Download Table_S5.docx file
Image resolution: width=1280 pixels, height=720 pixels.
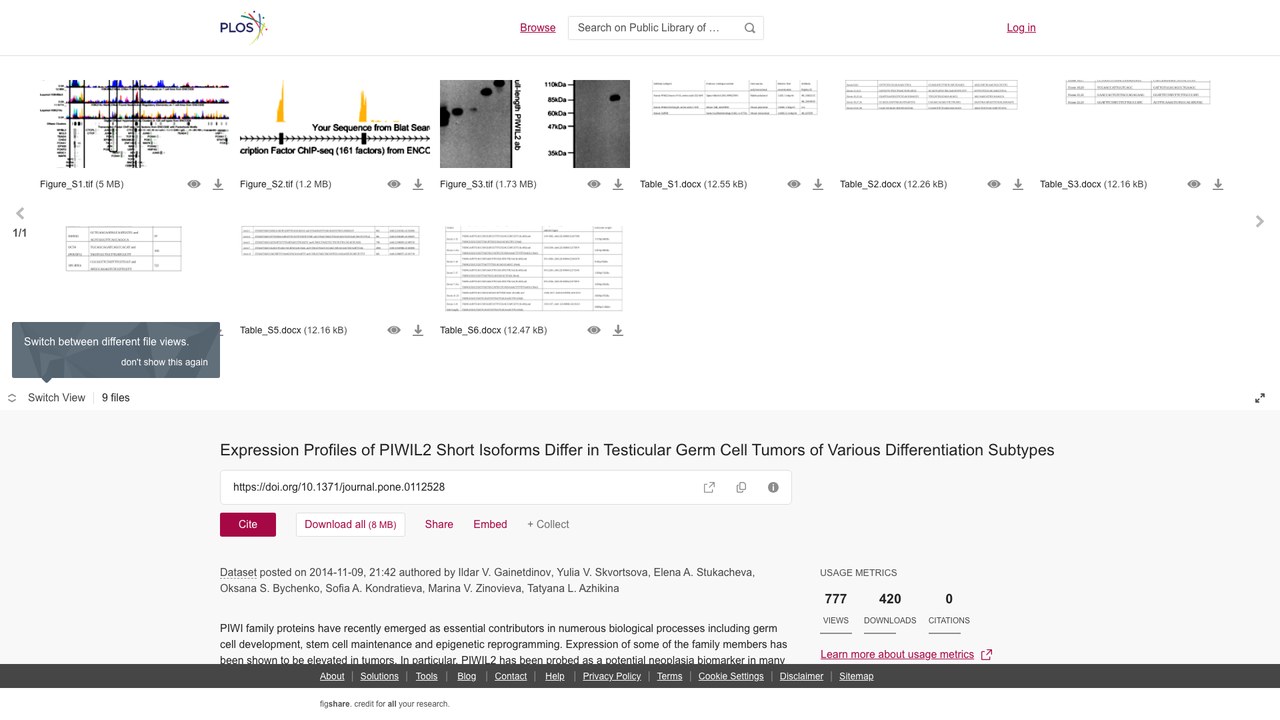click(x=418, y=330)
